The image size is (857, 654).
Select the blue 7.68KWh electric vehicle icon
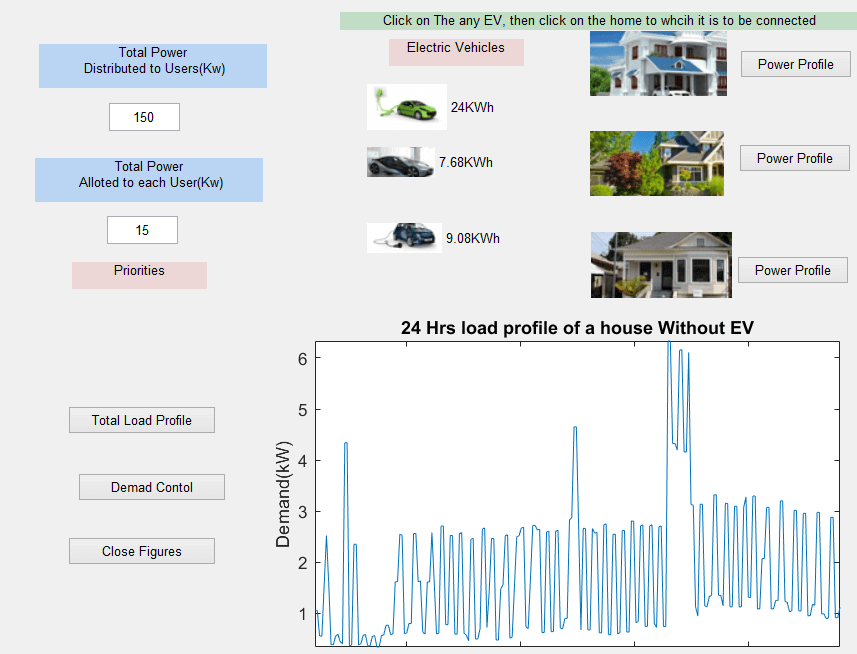(x=399, y=162)
